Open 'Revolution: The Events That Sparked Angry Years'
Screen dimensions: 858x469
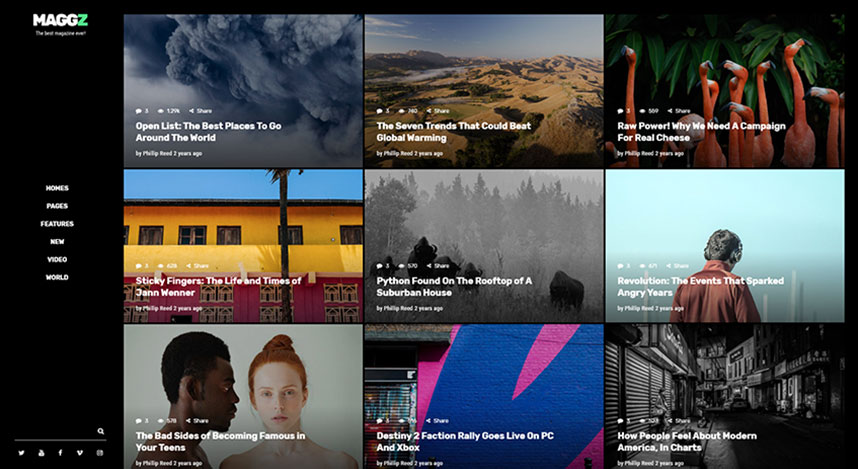point(700,287)
